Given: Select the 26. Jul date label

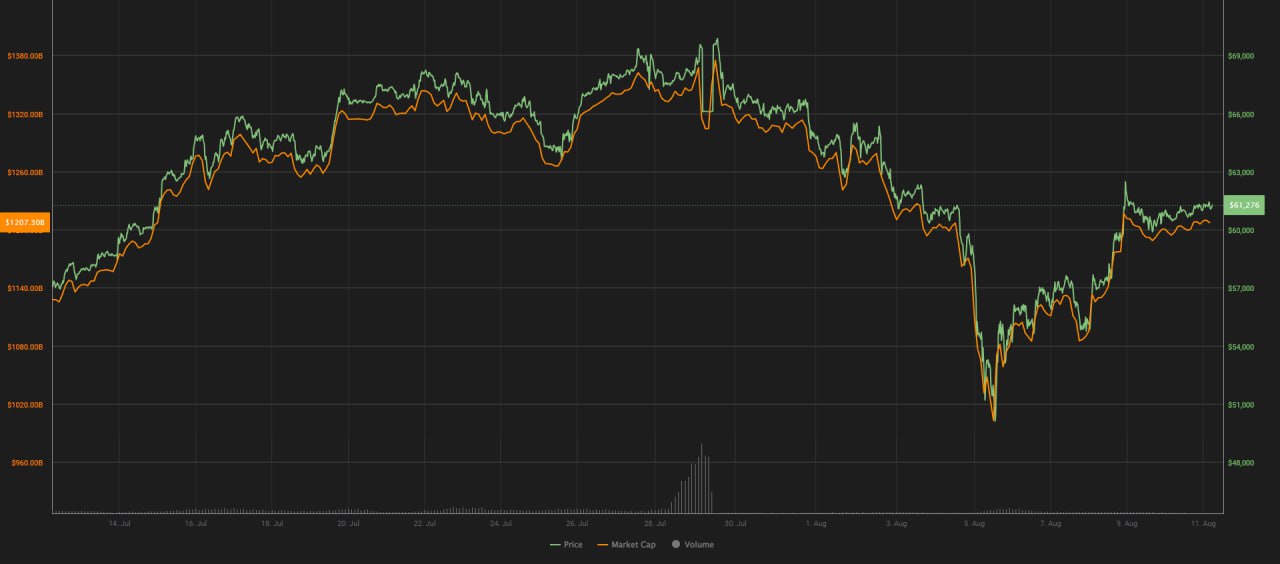Looking at the screenshot, I should (x=577, y=523).
